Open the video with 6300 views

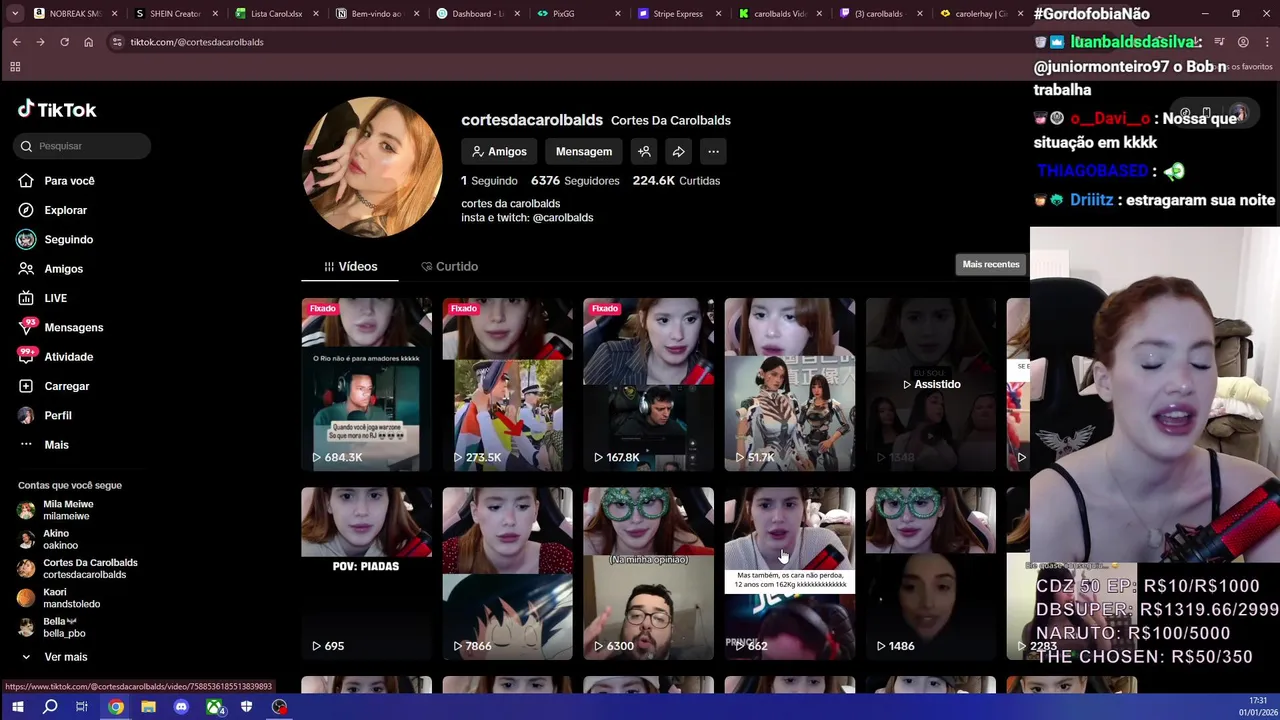pos(649,574)
